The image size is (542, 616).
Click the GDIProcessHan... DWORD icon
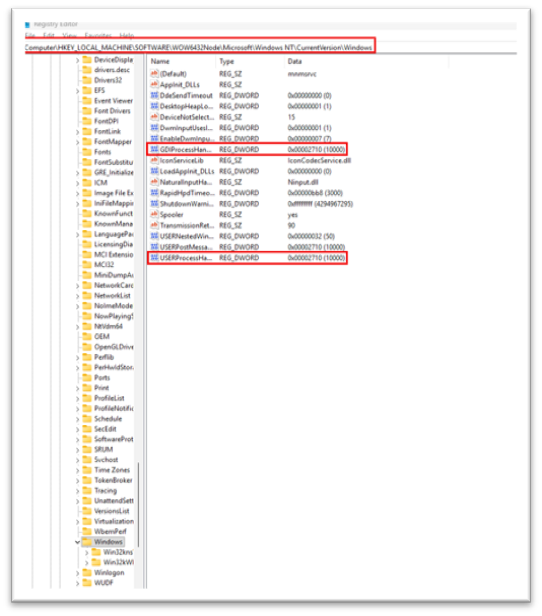(154, 149)
